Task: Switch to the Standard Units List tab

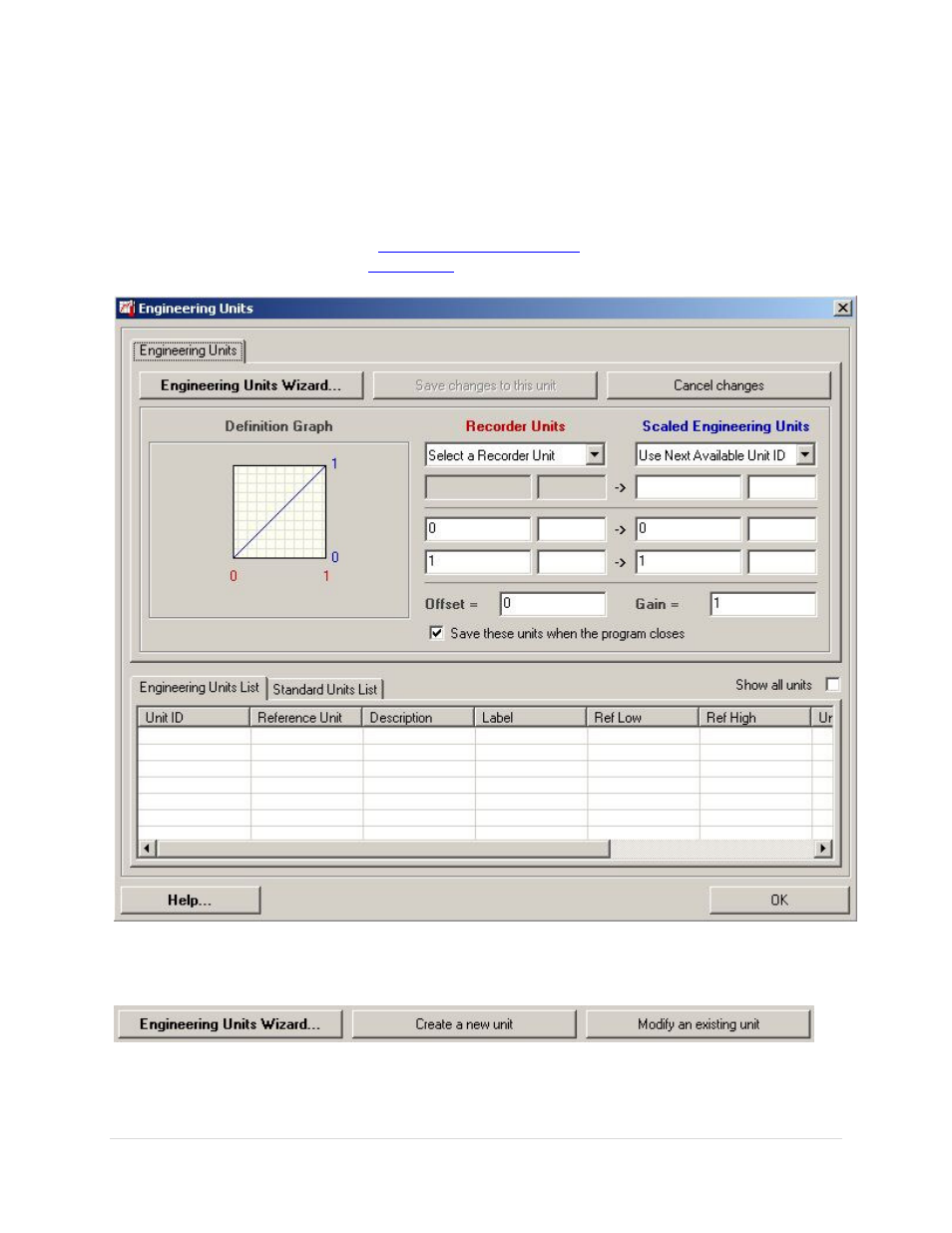Action: coord(325,690)
